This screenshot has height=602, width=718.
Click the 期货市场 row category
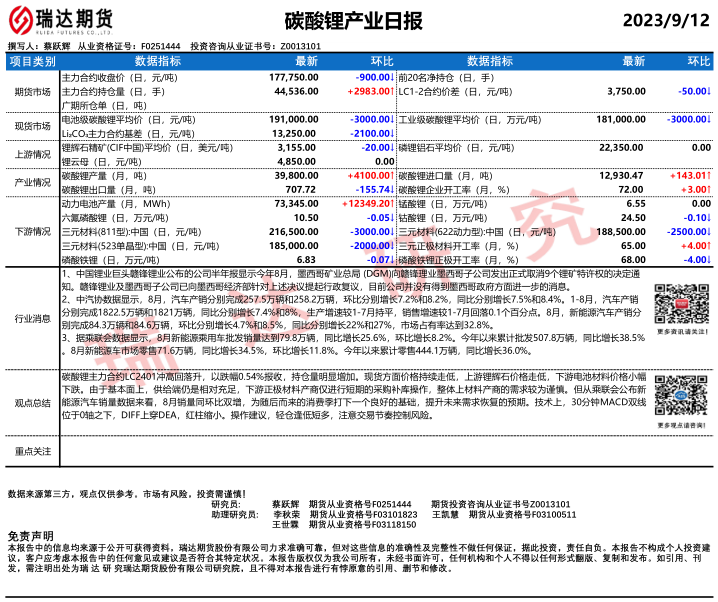point(31,90)
